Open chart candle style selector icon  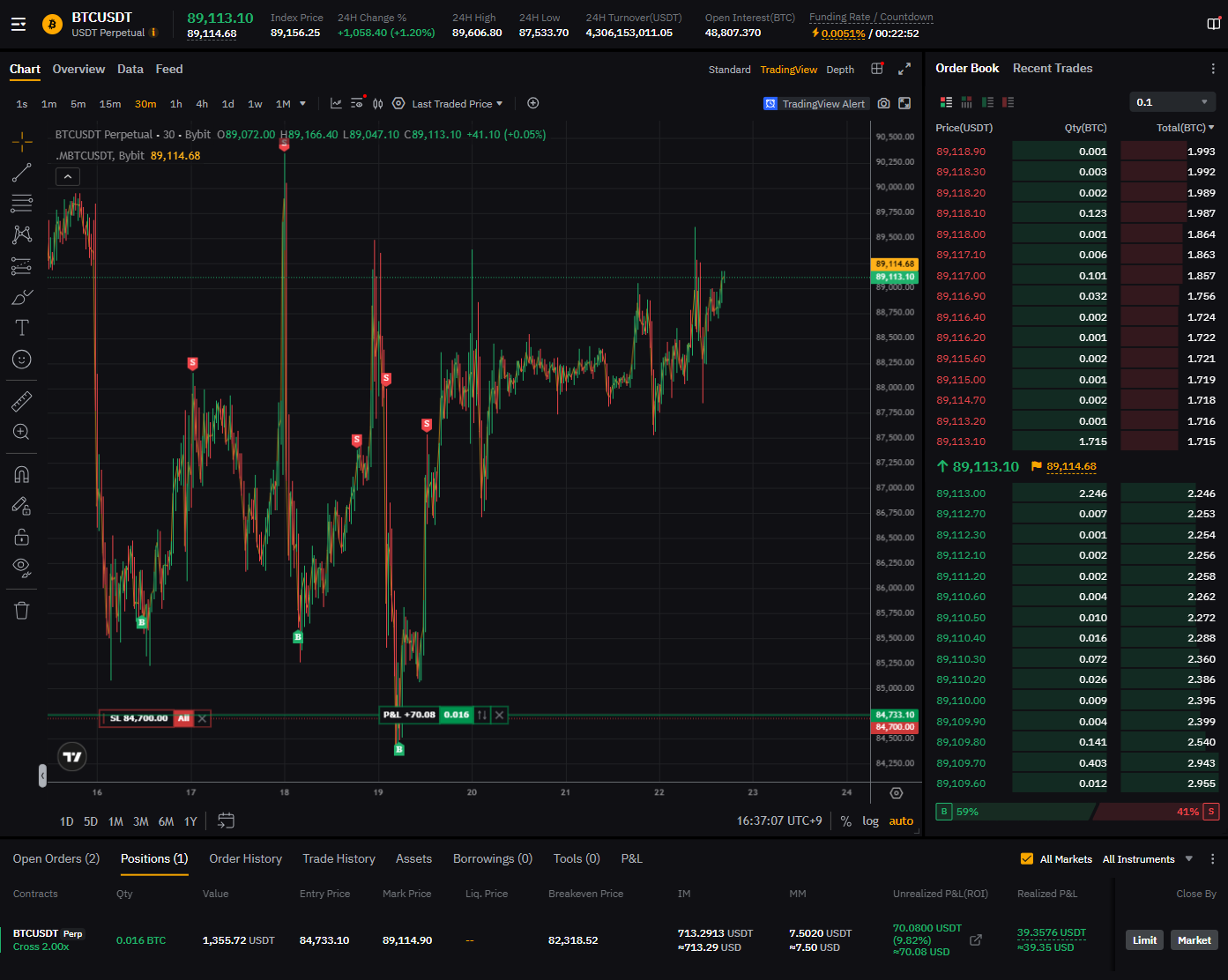coord(377,104)
